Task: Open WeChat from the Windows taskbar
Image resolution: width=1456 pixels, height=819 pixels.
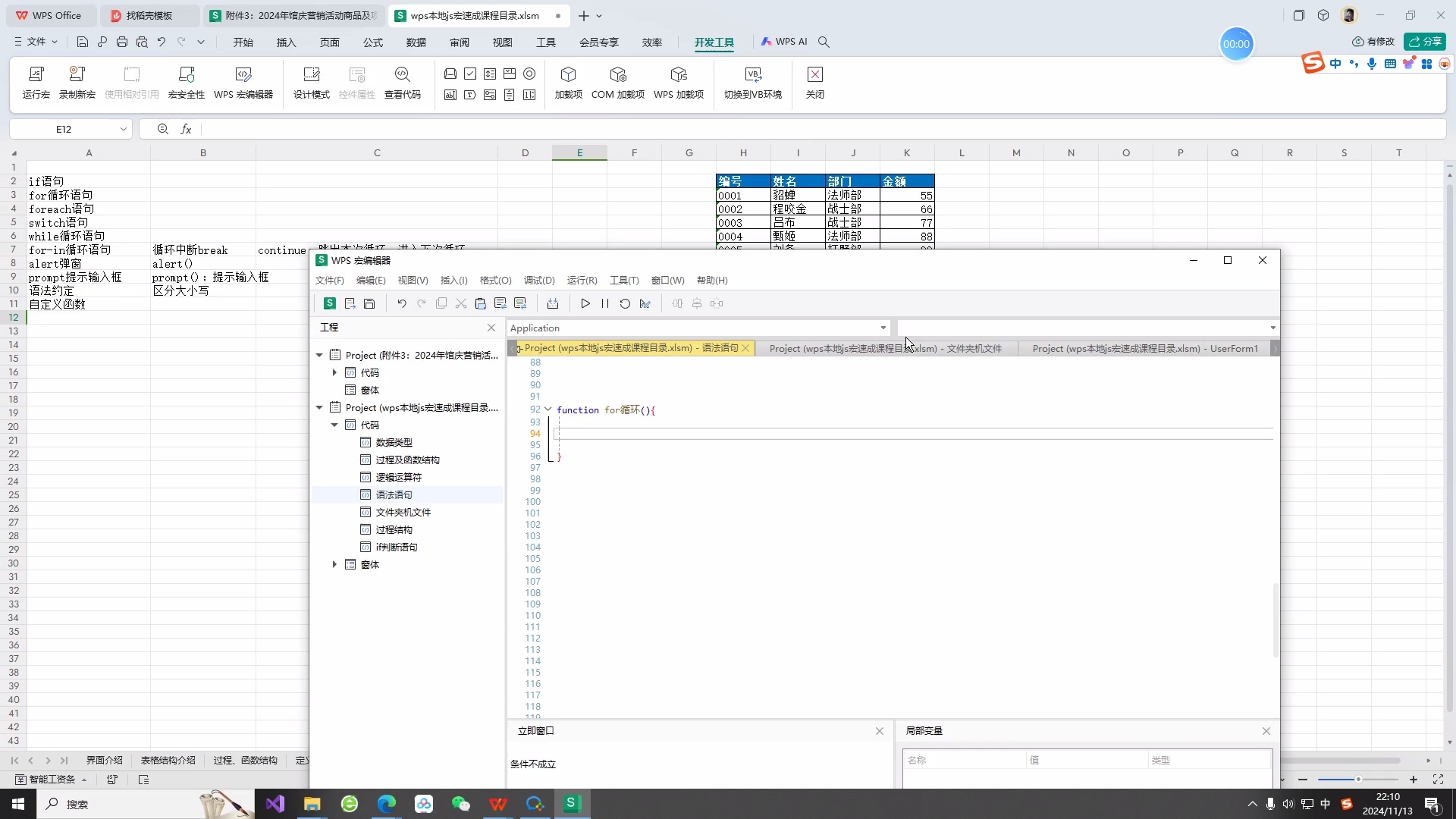Action: [x=460, y=804]
